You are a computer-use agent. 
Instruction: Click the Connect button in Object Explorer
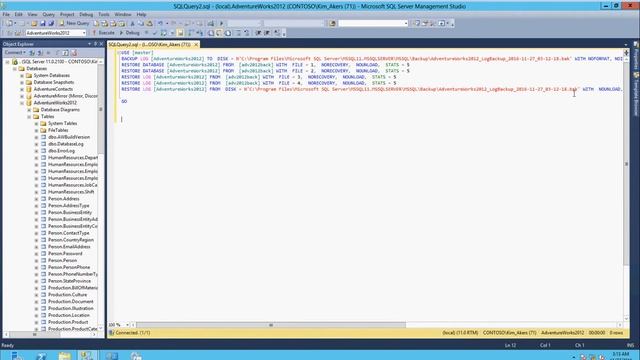coord(15,53)
